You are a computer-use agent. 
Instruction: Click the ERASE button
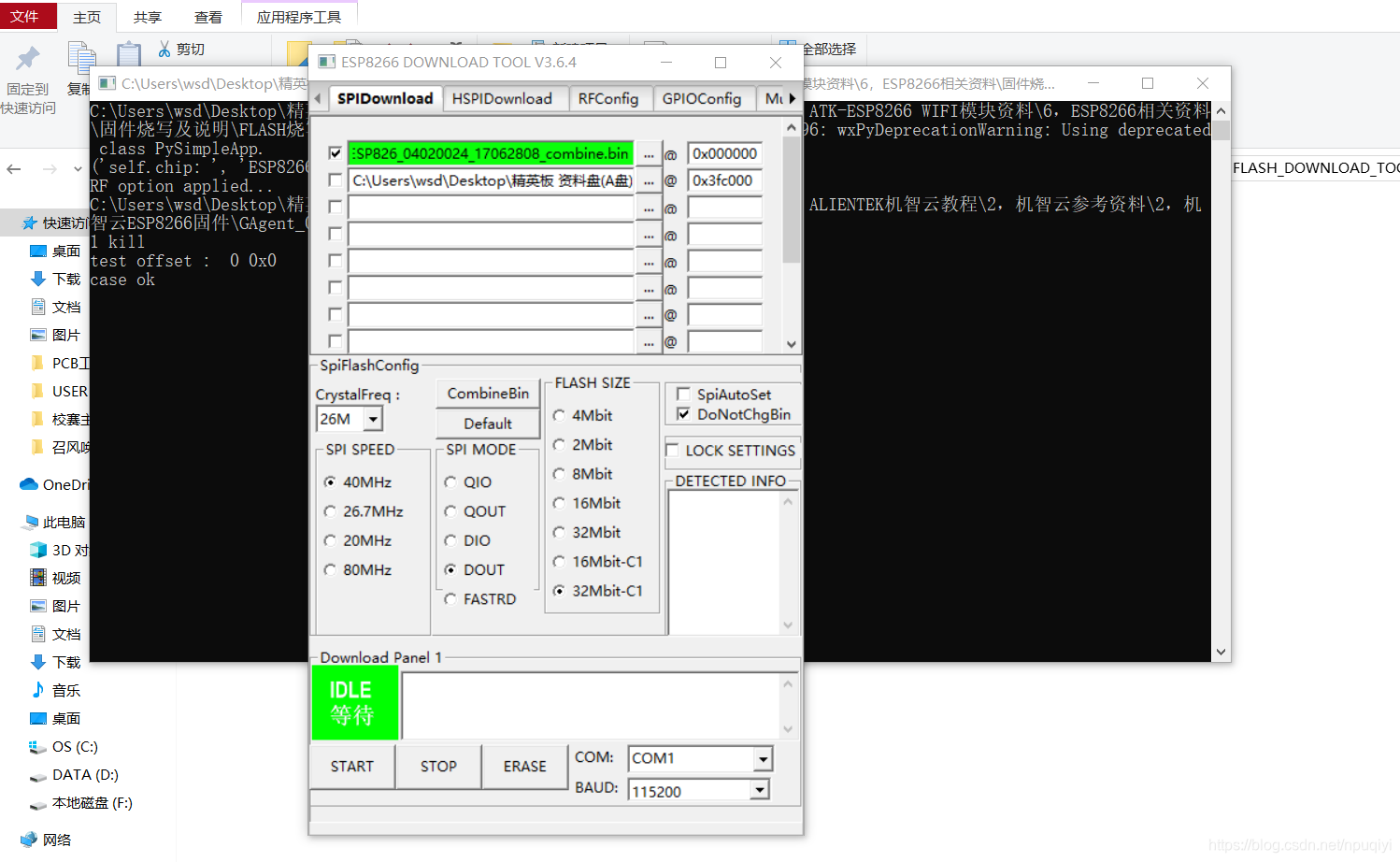pyautogui.click(x=525, y=767)
